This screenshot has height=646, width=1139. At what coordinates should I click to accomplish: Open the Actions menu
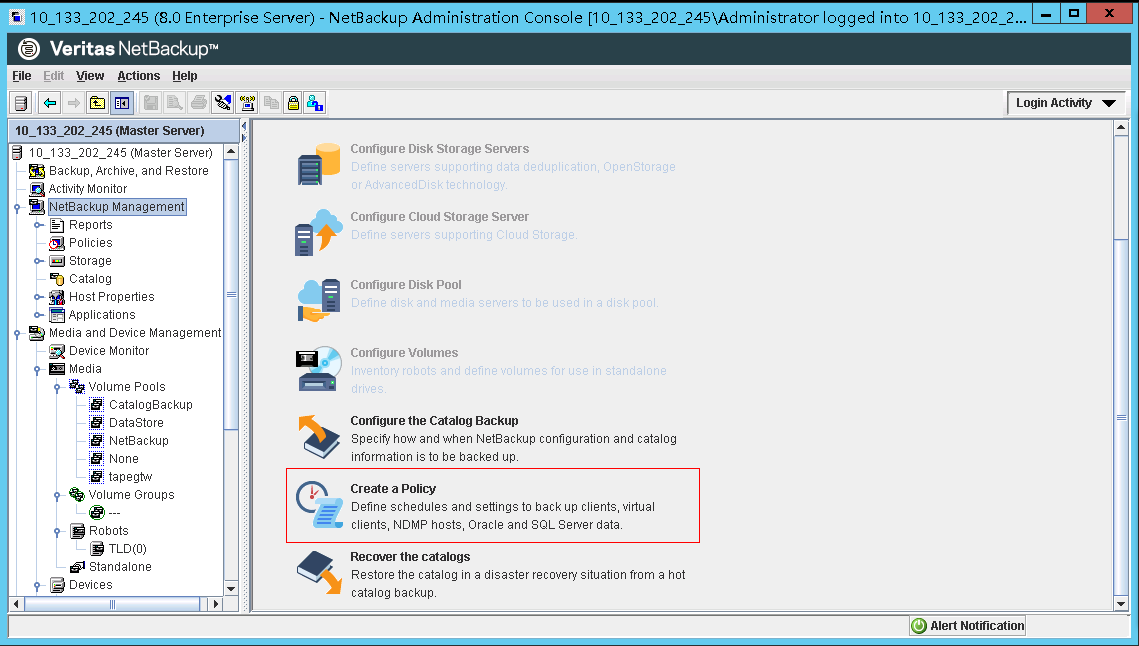[138, 75]
